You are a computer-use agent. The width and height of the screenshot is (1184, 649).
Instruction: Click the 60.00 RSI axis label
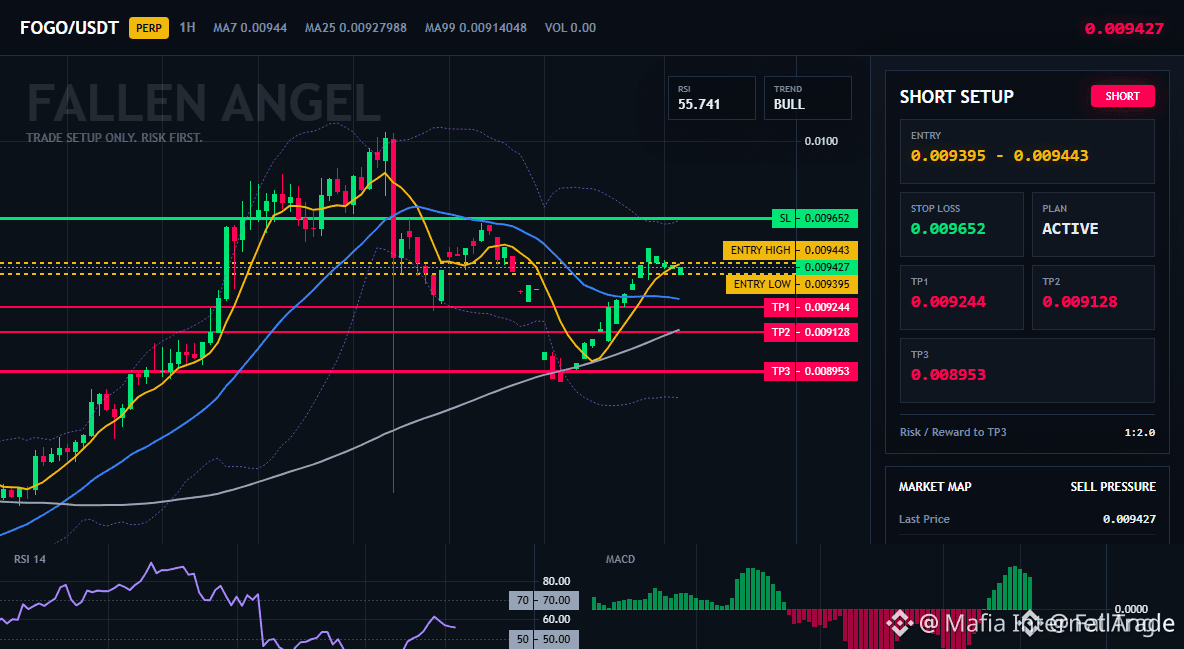click(556, 620)
